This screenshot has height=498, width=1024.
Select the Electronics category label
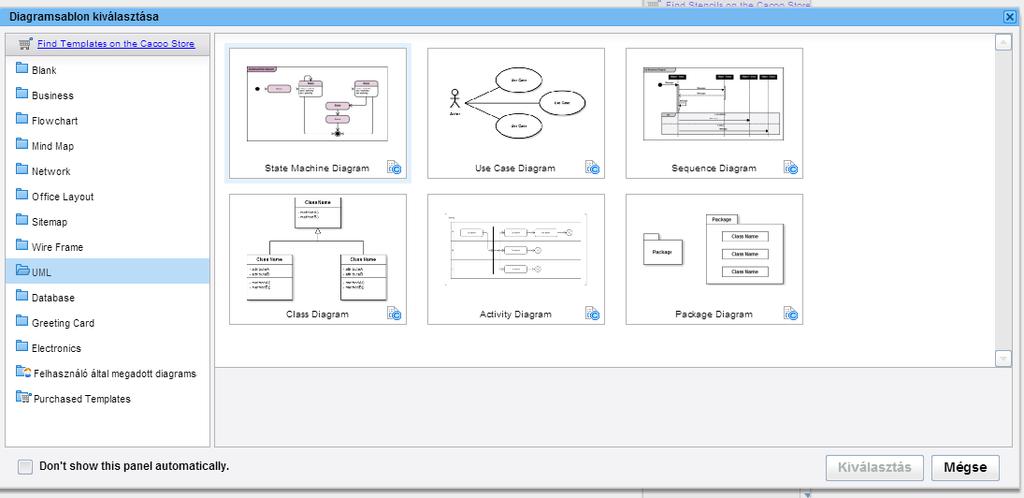57,349
